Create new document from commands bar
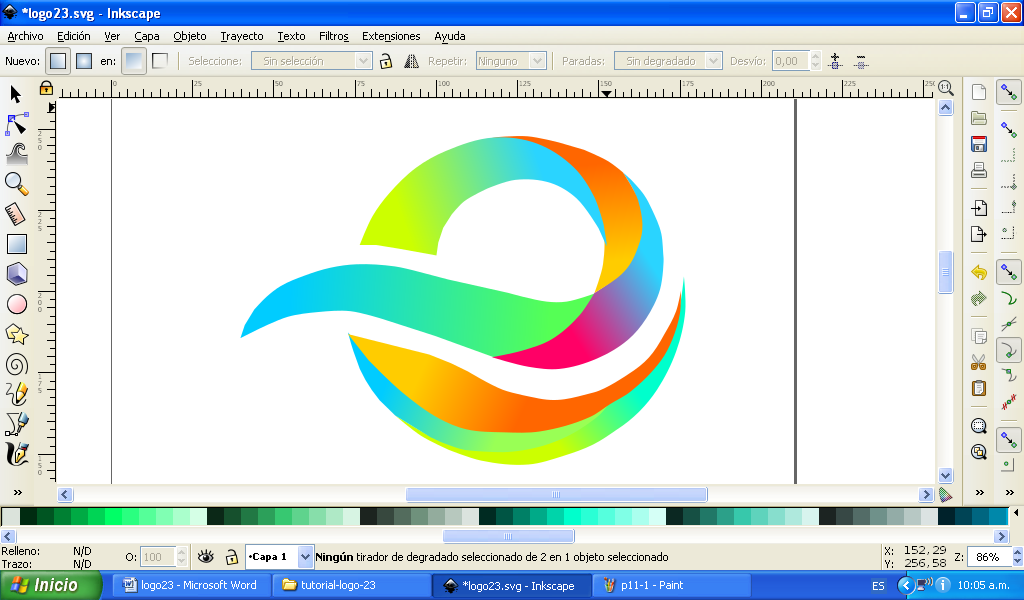 tap(978, 92)
